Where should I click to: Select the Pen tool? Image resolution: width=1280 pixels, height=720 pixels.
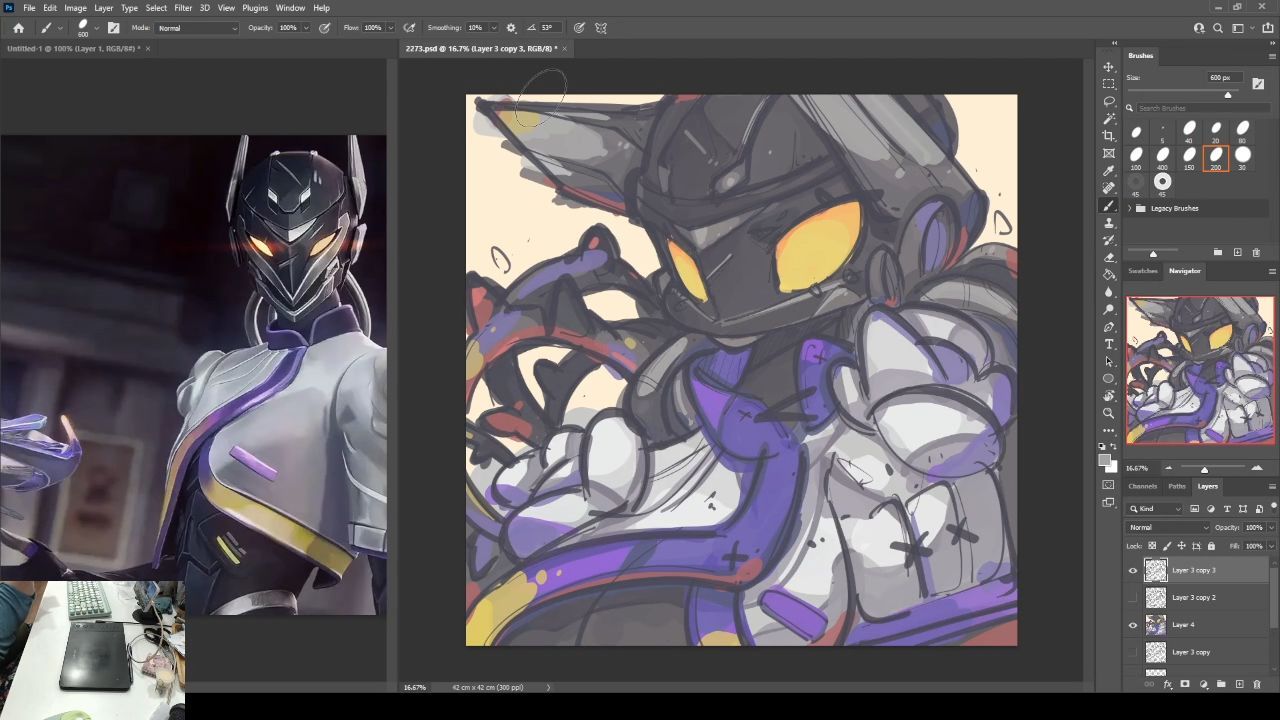pos(1109,327)
